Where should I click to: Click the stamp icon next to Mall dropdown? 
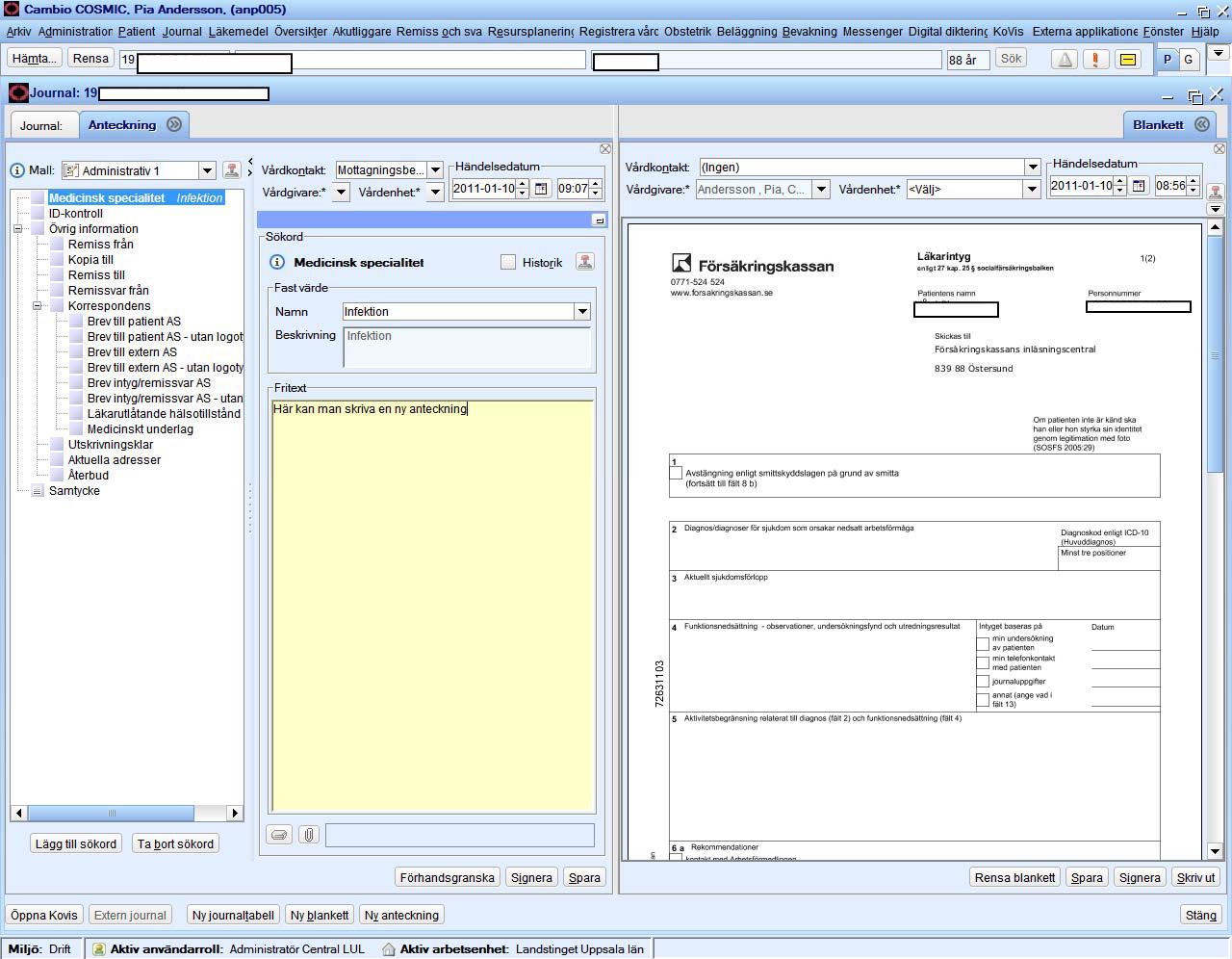[231, 170]
